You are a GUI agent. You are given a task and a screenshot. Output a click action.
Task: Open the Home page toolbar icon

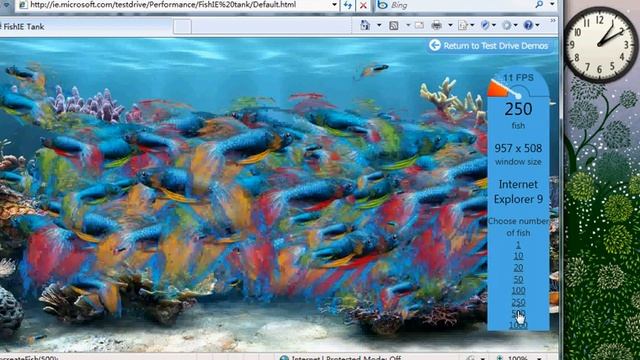click(365, 25)
